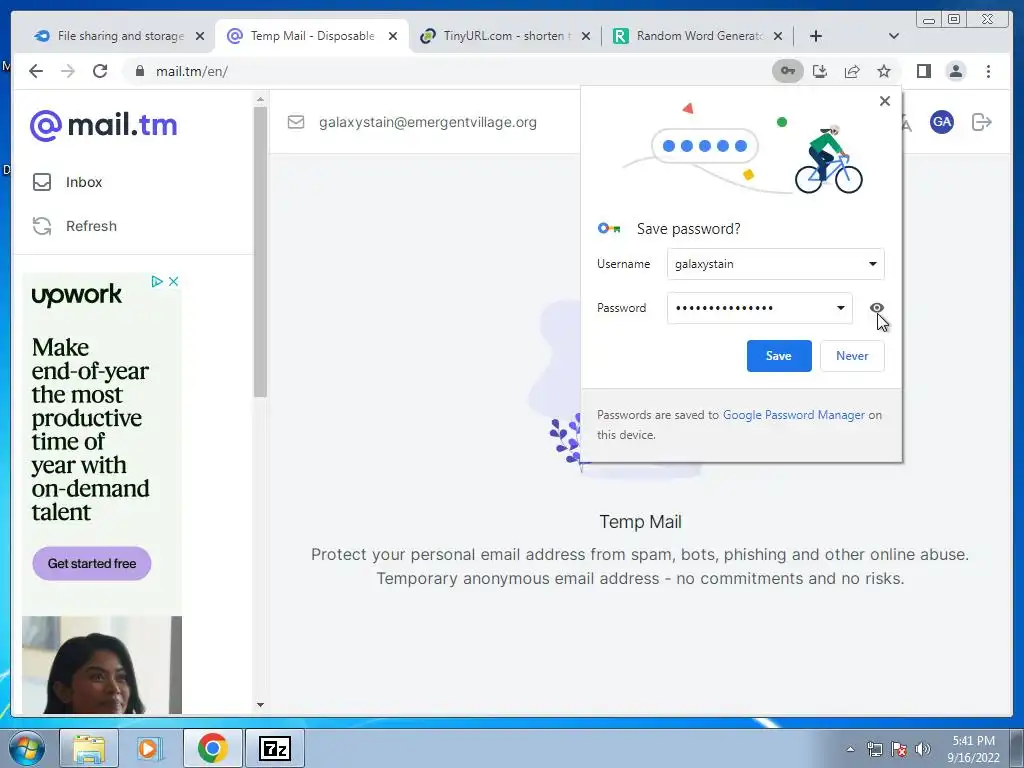Show the password with the eye icon
The width and height of the screenshot is (1024, 768).
[x=876, y=308]
